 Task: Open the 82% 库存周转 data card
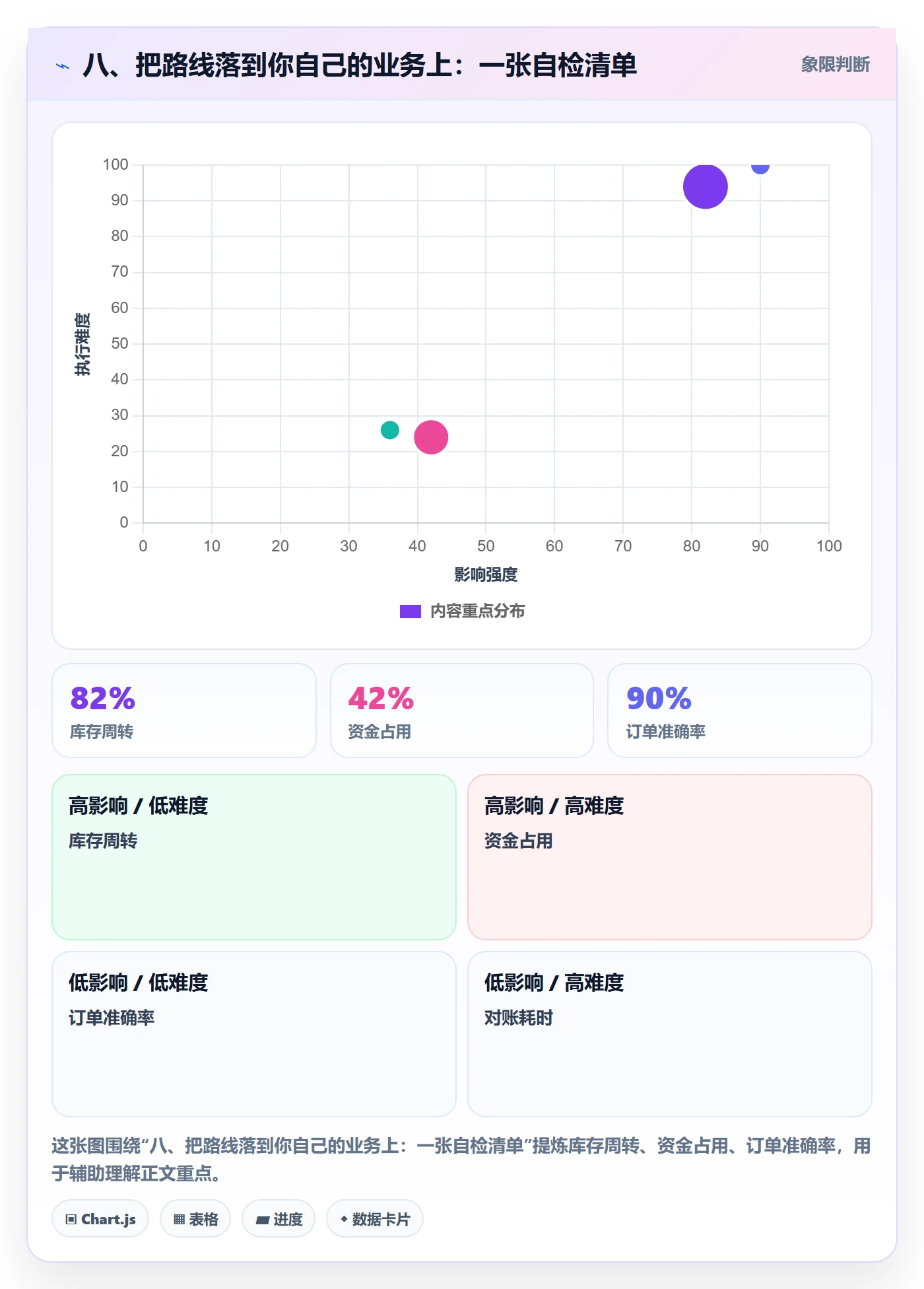click(184, 711)
